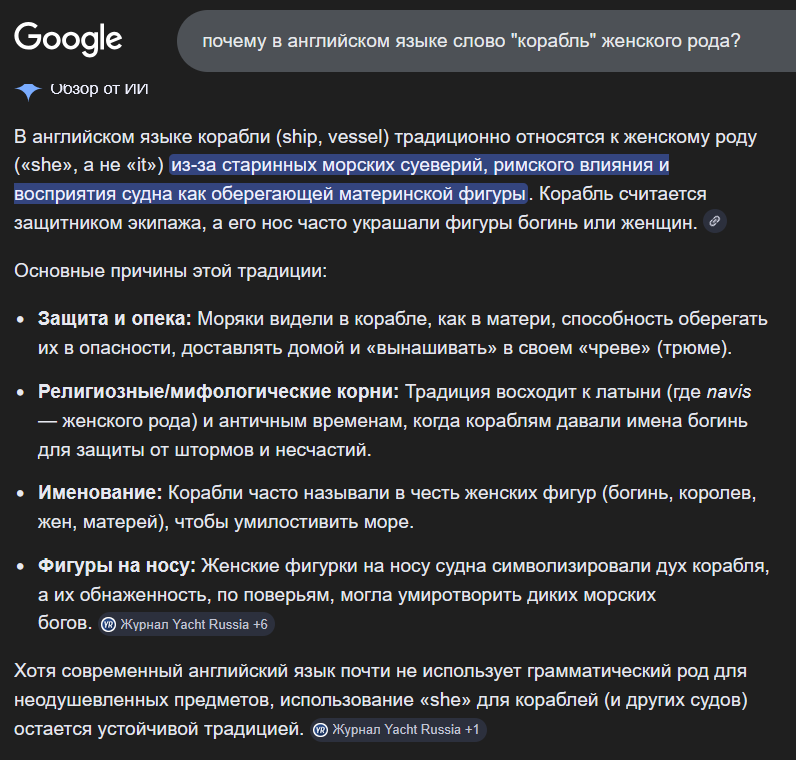Click the bullet point before "Именование"
This screenshot has width=796, height=760.
22,494
